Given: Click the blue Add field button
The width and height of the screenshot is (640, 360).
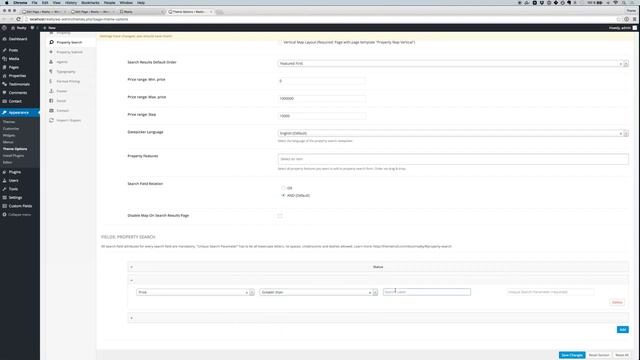Looking at the screenshot, I should (x=622, y=330).
